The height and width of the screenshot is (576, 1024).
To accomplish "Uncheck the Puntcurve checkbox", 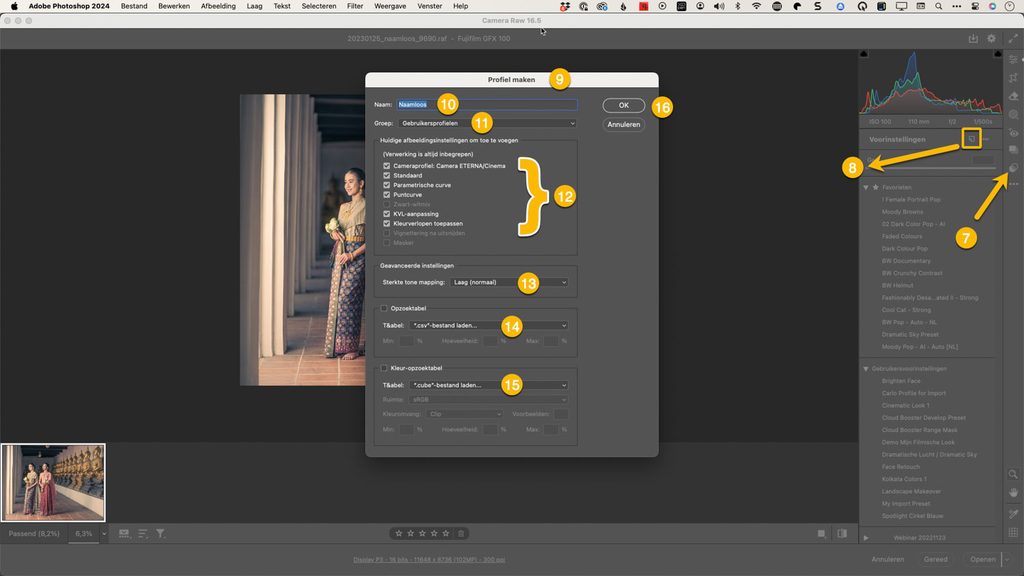I will point(387,195).
